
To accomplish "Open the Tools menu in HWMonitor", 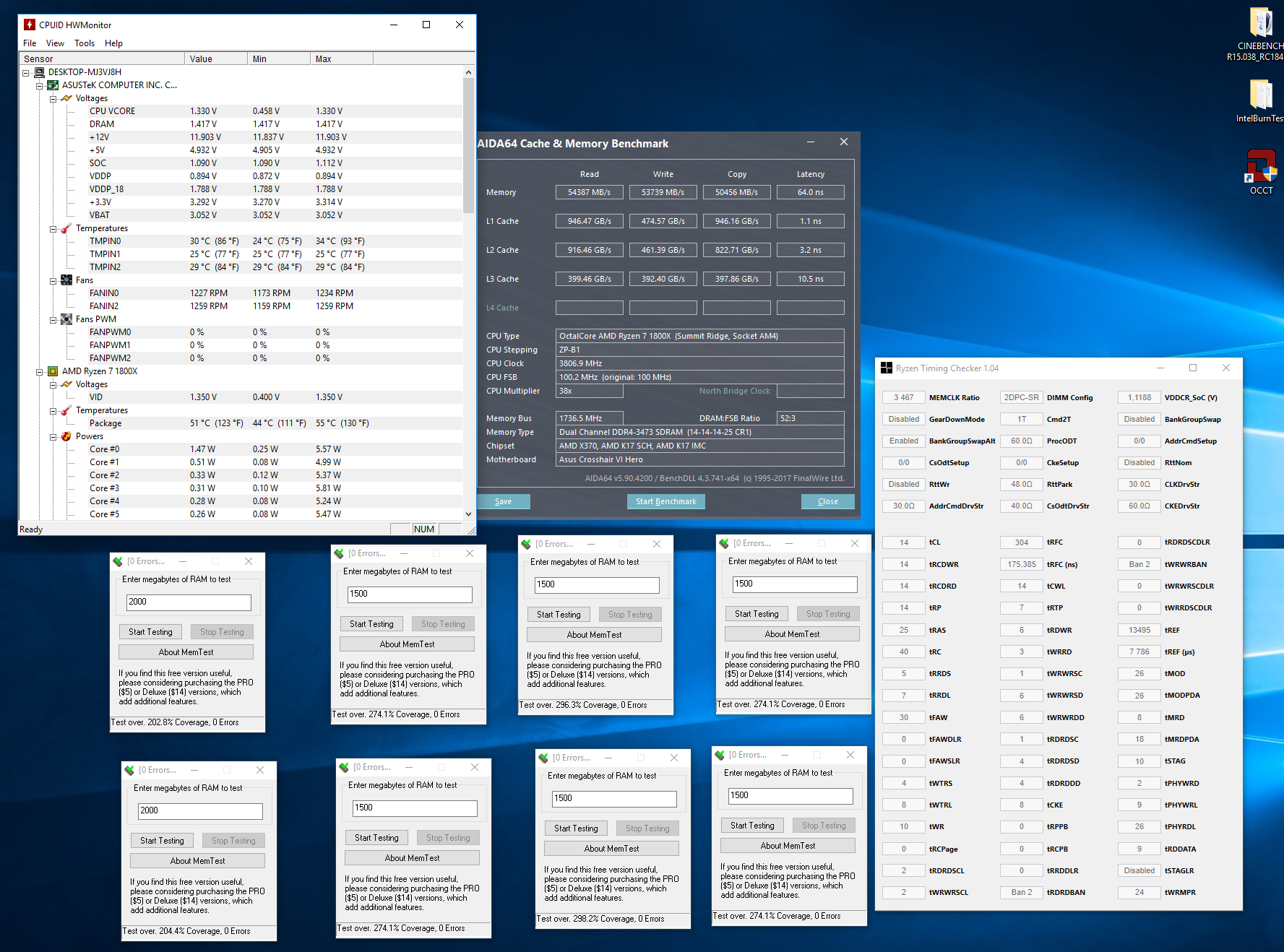I will pos(85,43).
